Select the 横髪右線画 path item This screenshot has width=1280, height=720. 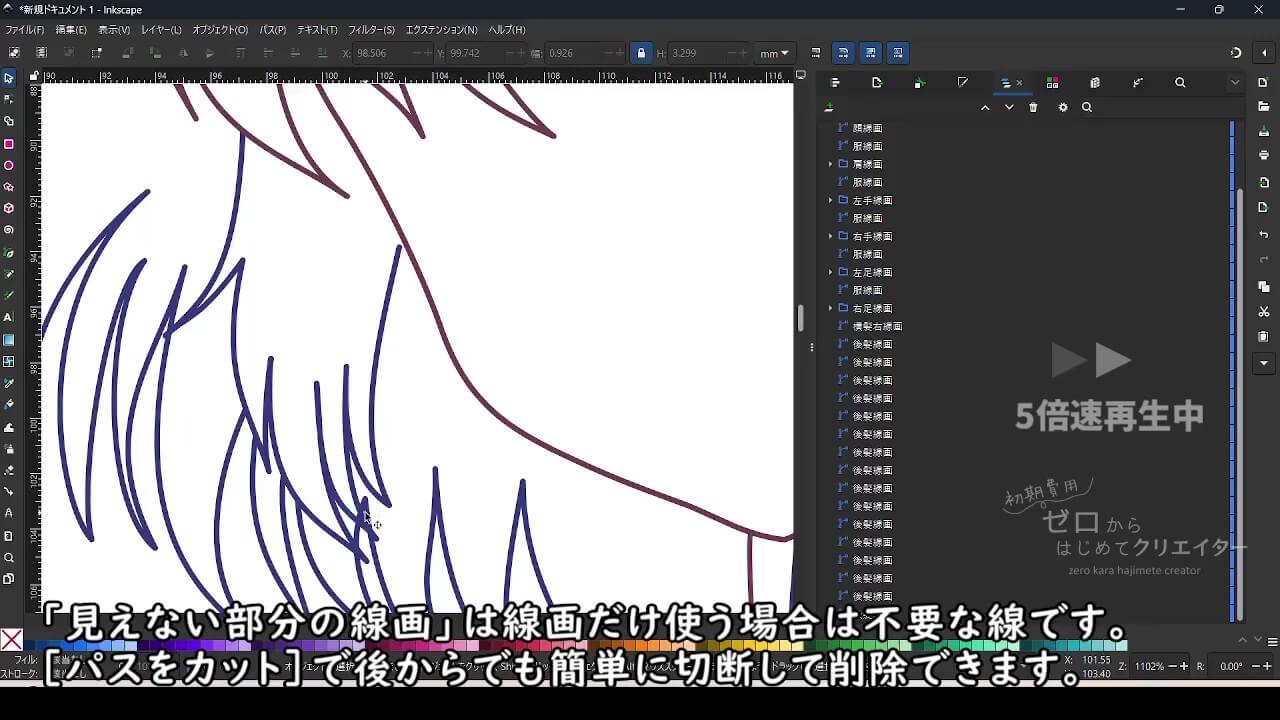pyautogui.click(x=877, y=326)
